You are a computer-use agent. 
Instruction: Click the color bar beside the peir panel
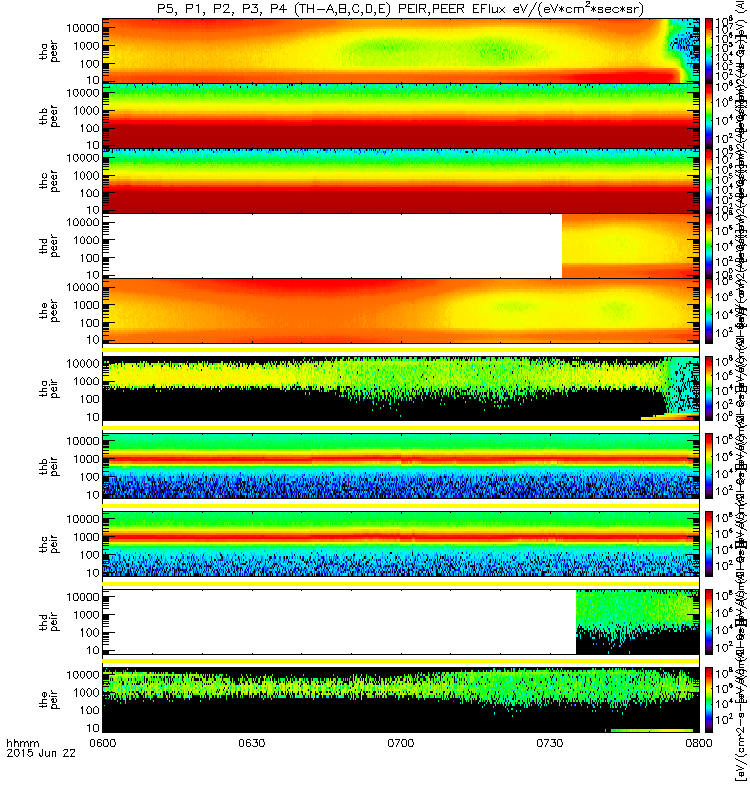[x=709, y=700]
